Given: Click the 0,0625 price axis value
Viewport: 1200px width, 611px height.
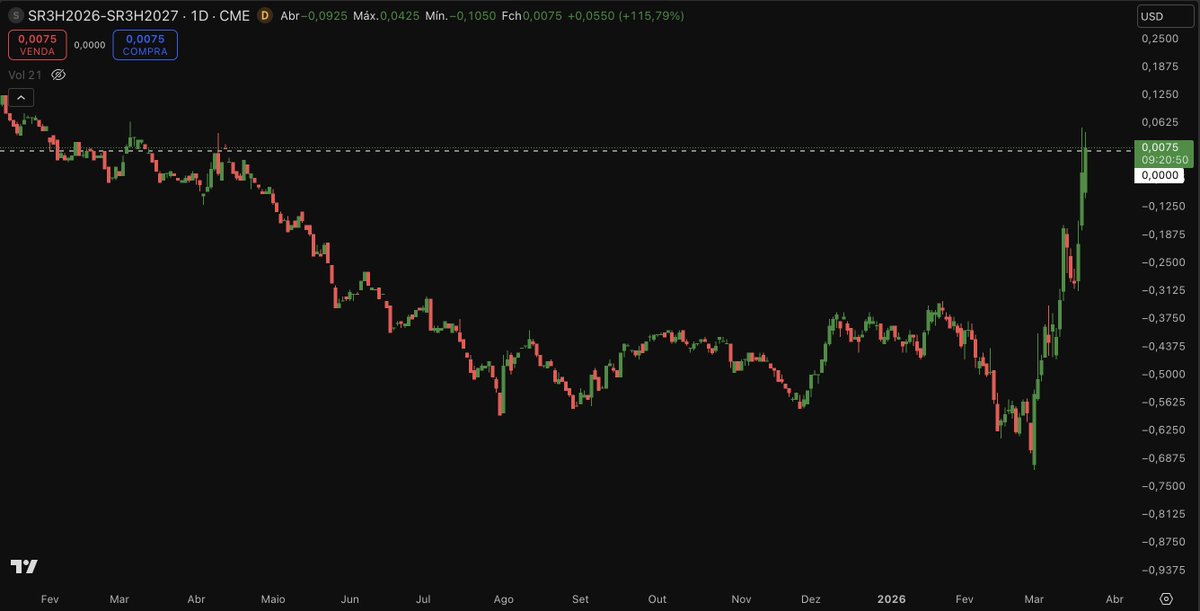Looking at the screenshot, I should [x=1159, y=122].
